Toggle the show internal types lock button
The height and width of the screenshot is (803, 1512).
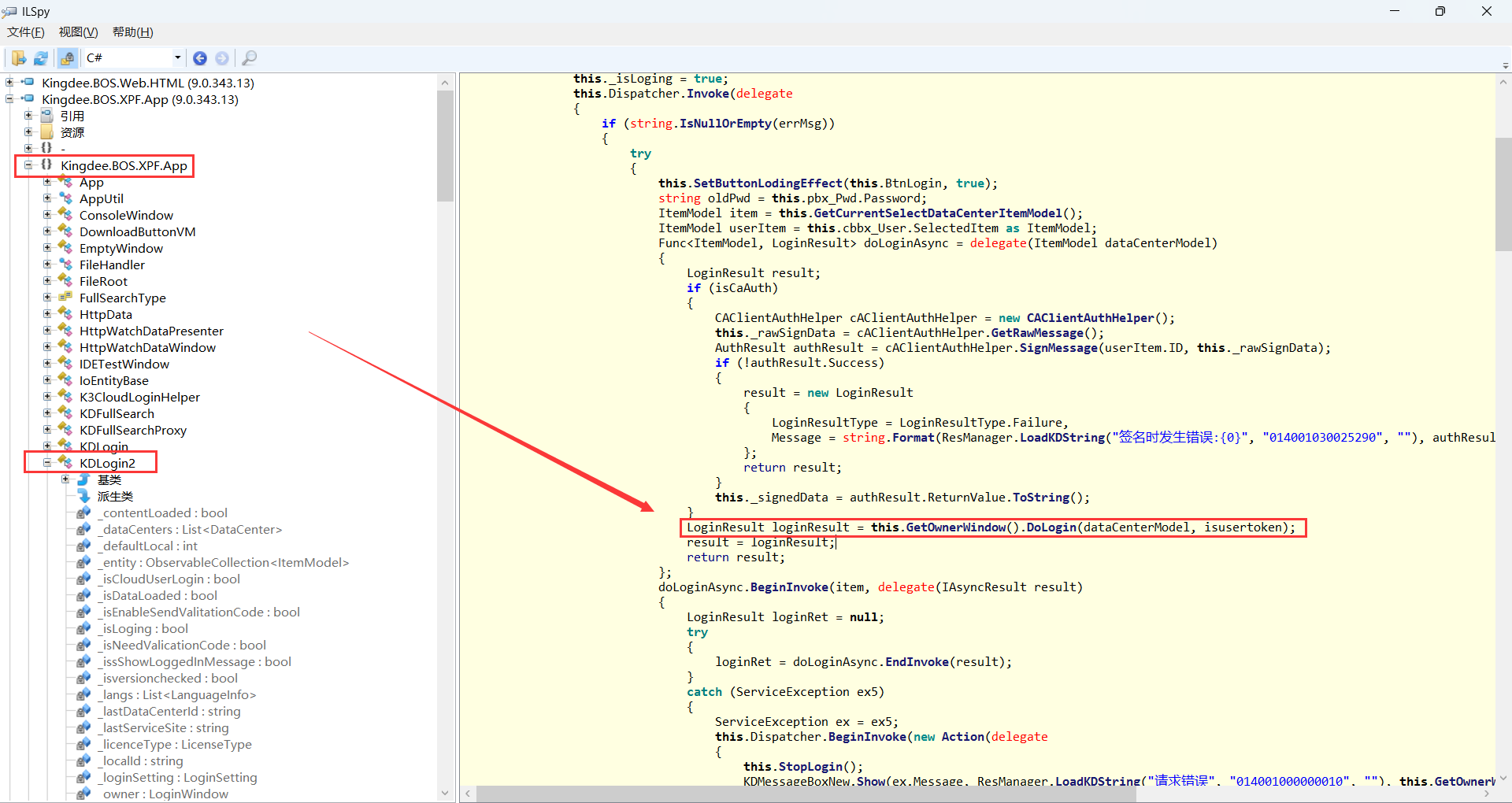tap(68, 58)
